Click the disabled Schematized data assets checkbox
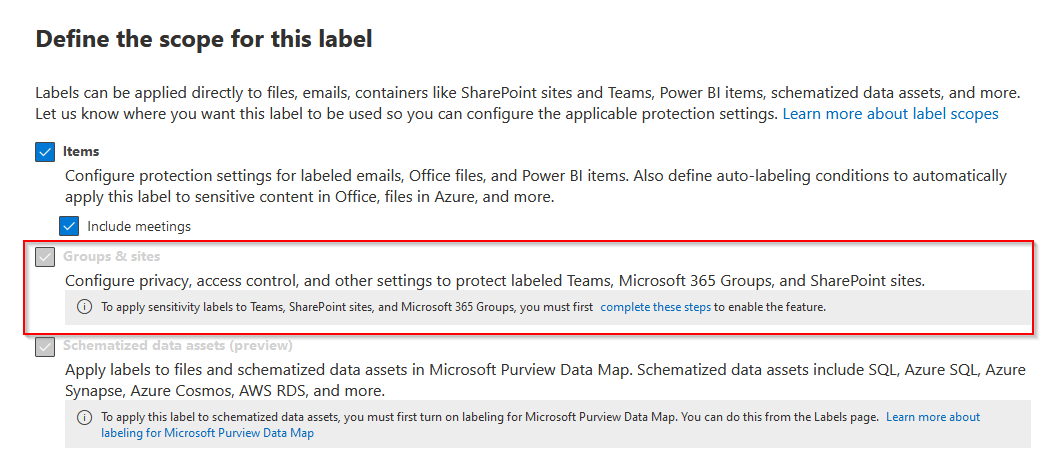This screenshot has width=1050, height=462. pyautogui.click(x=45, y=347)
